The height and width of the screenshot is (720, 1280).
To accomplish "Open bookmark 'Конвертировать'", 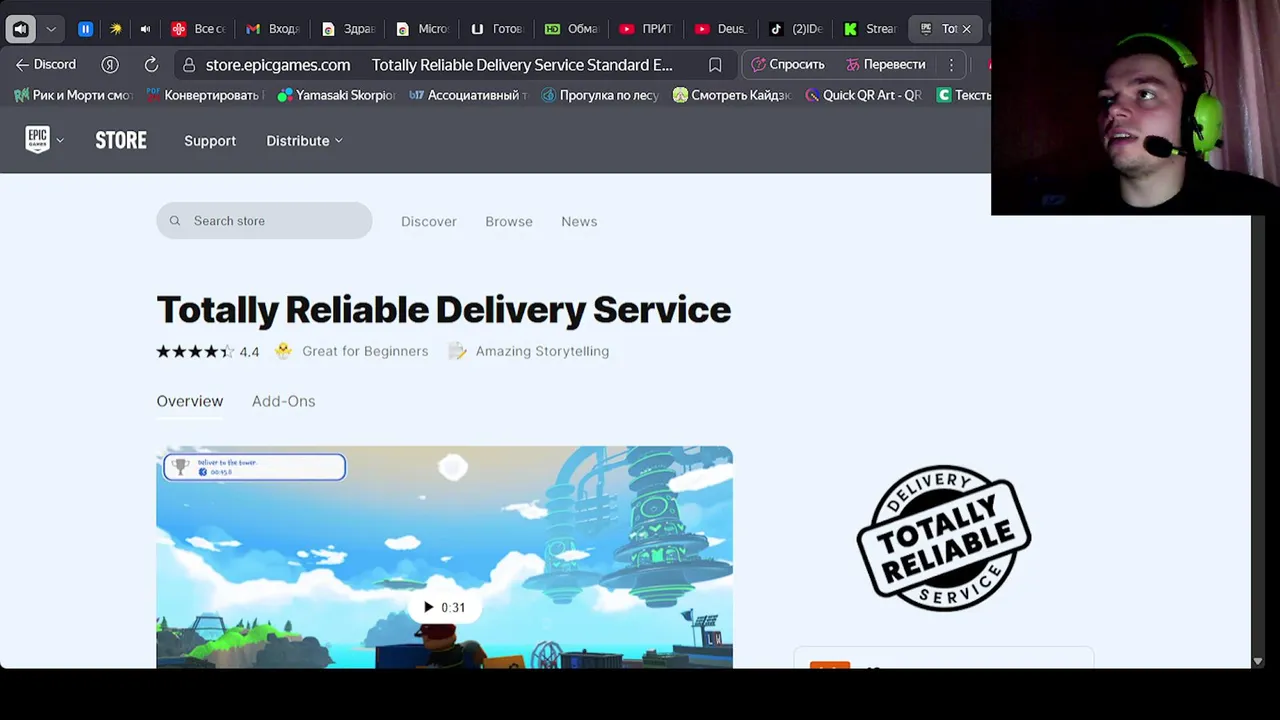I will [203, 95].
